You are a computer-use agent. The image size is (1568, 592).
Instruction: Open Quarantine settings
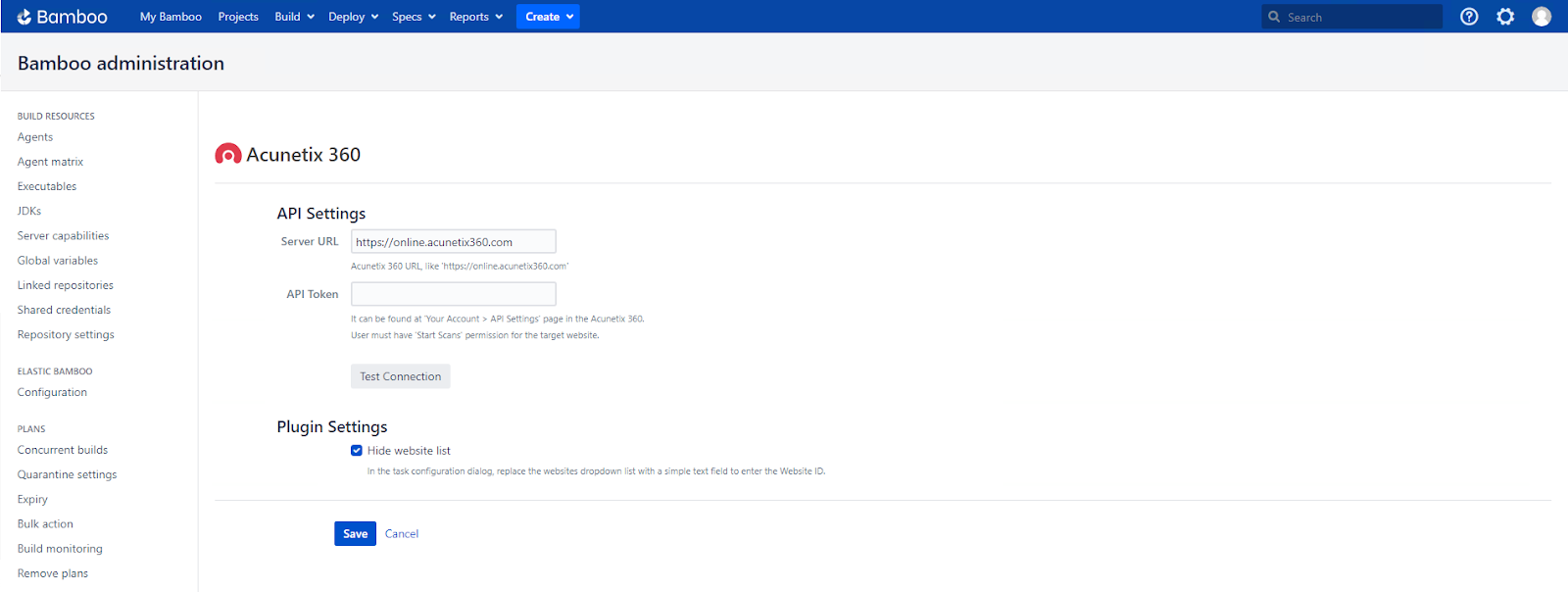click(67, 474)
